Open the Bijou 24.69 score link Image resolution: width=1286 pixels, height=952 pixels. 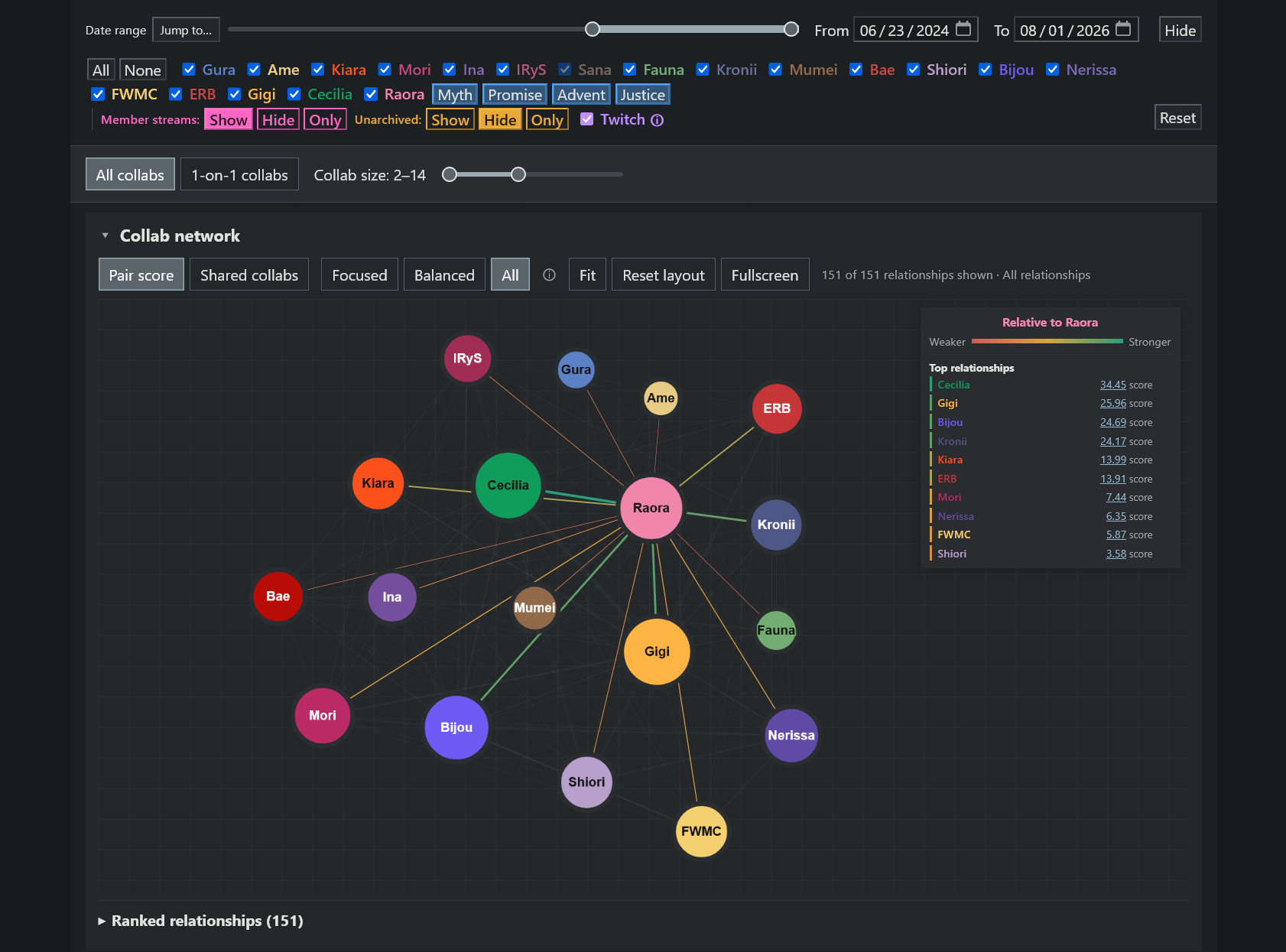pyautogui.click(x=1113, y=422)
